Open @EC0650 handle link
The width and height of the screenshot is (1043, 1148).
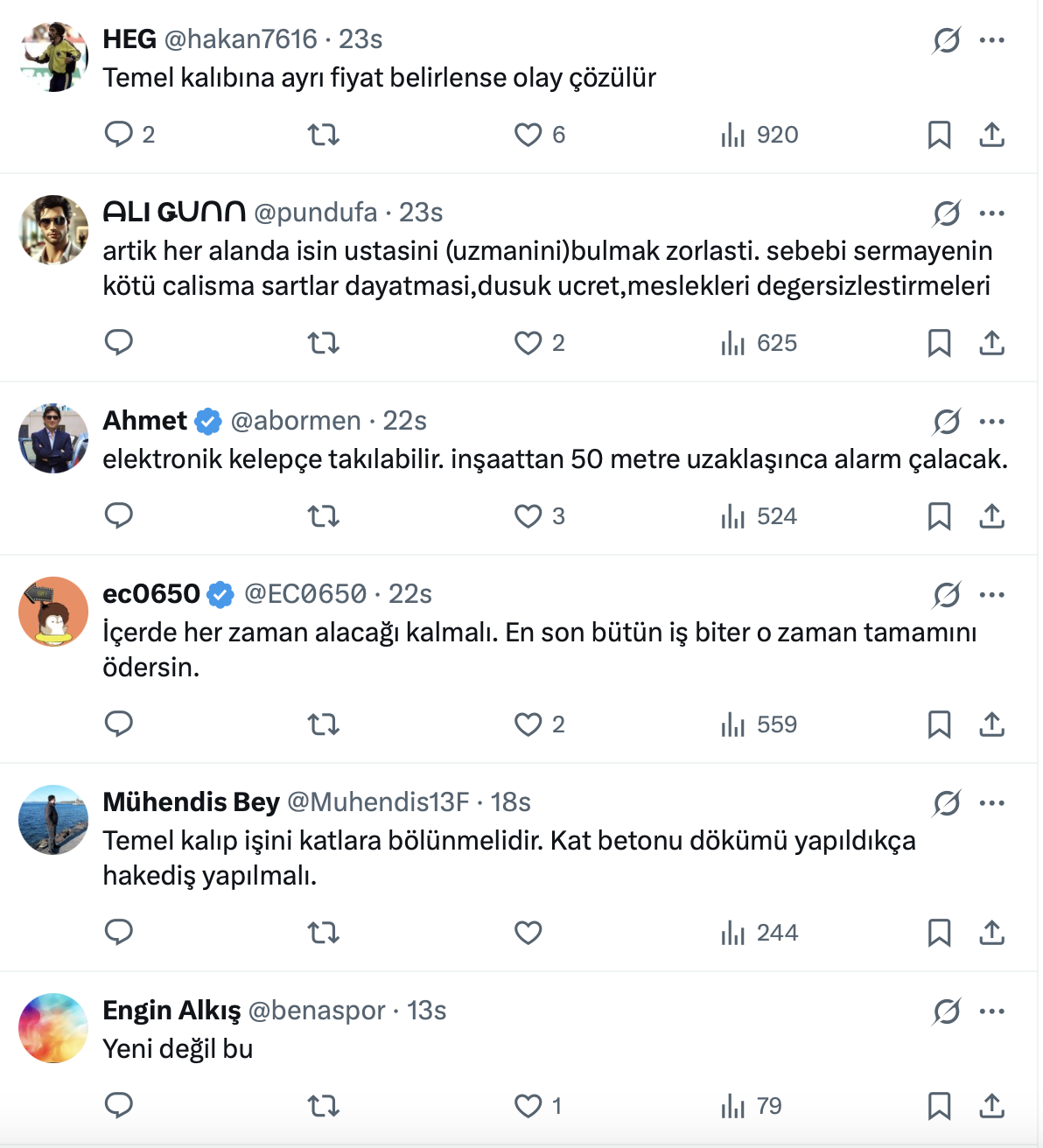[x=305, y=594]
